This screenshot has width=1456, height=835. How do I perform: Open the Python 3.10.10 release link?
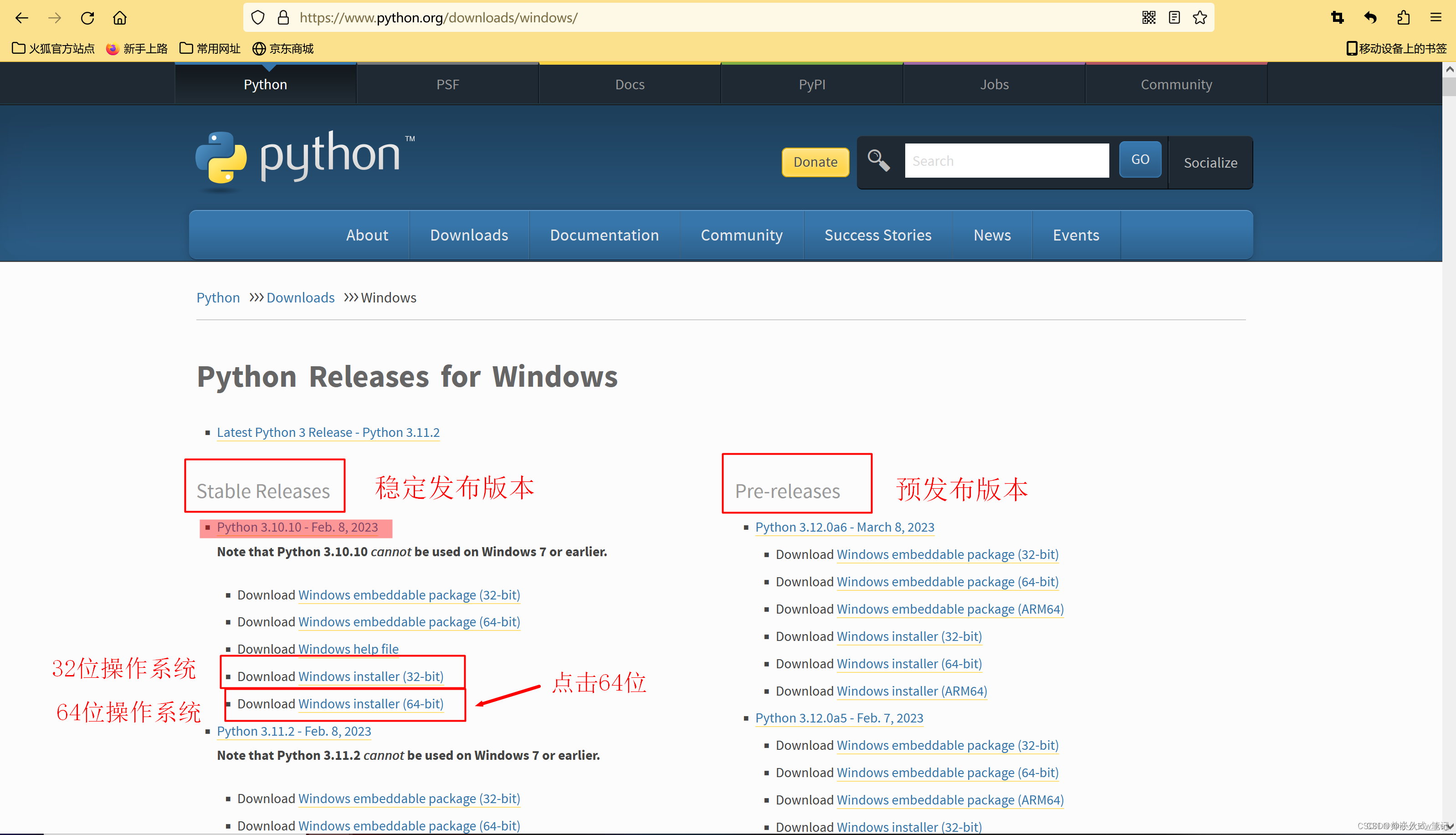[x=297, y=527]
